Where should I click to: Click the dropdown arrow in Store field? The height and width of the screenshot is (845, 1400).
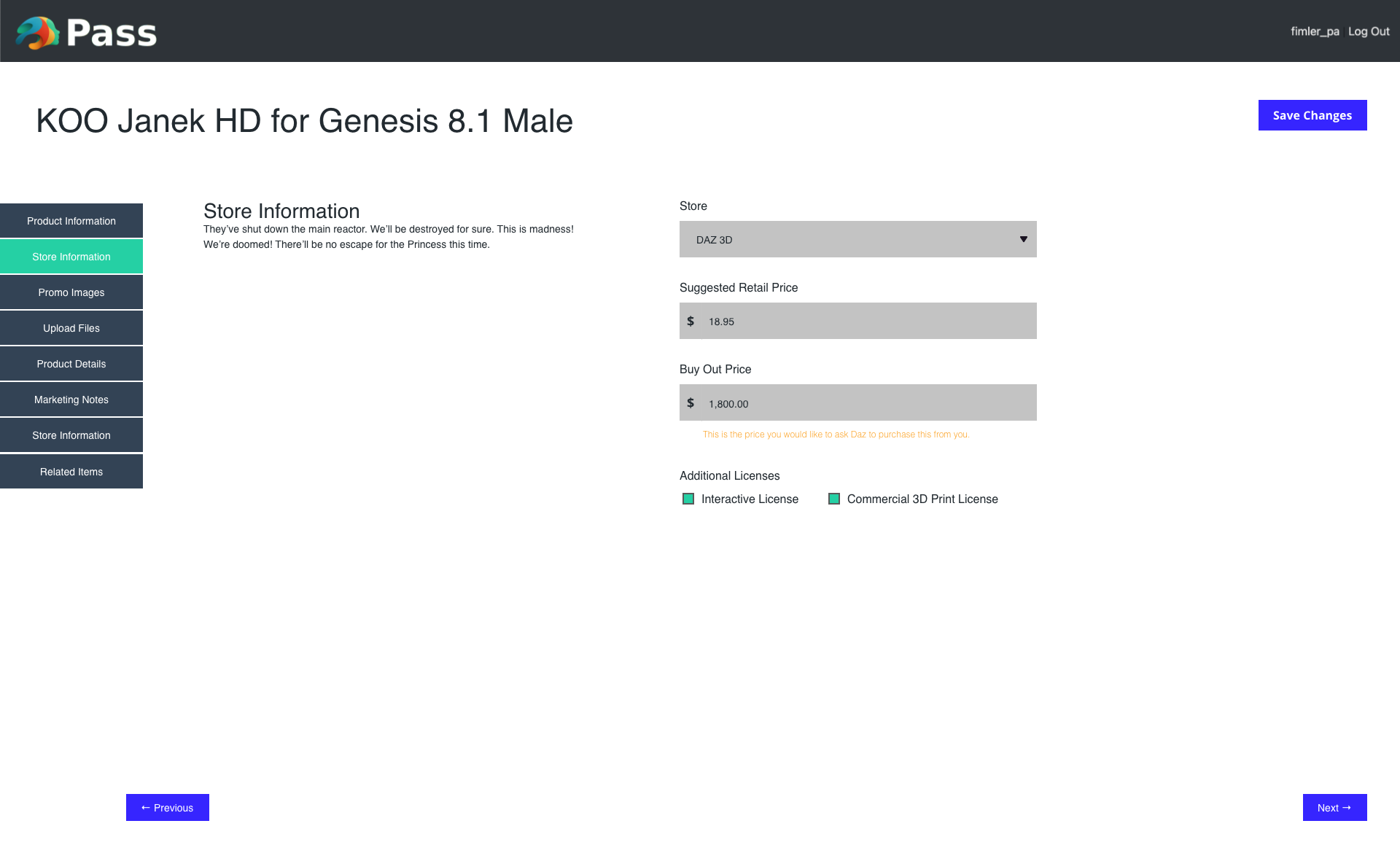(1023, 239)
